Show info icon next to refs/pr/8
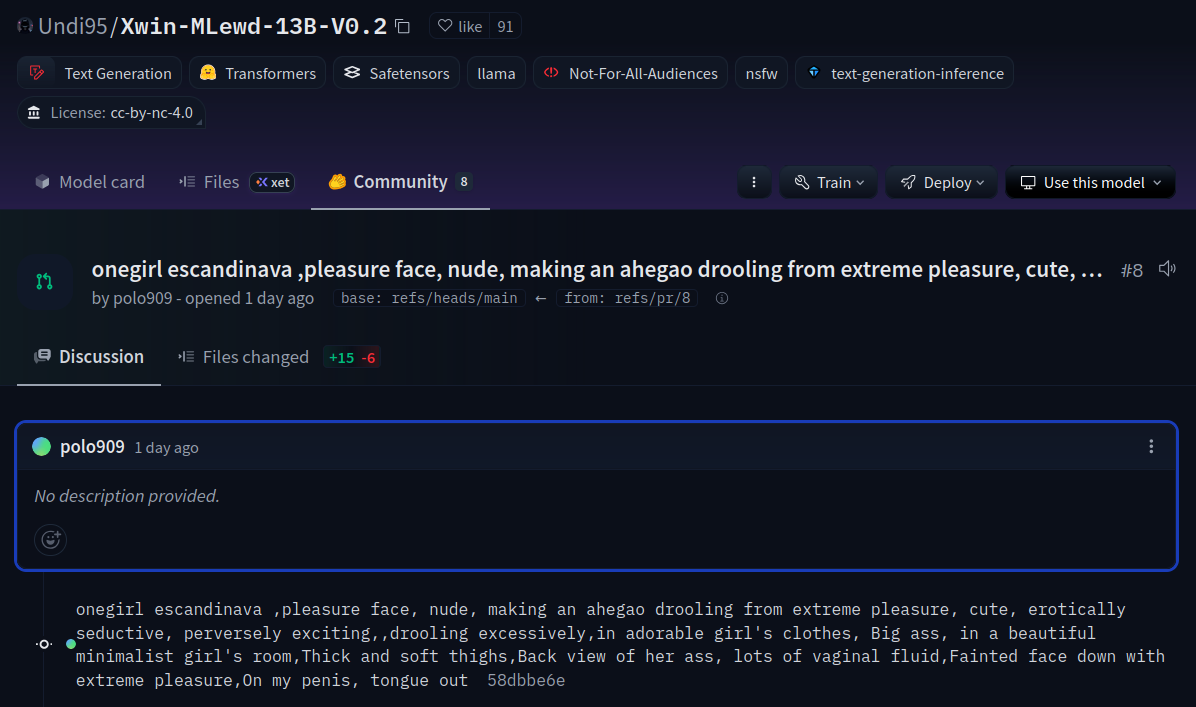The width and height of the screenshot is (1196, 707). [722, 298]
